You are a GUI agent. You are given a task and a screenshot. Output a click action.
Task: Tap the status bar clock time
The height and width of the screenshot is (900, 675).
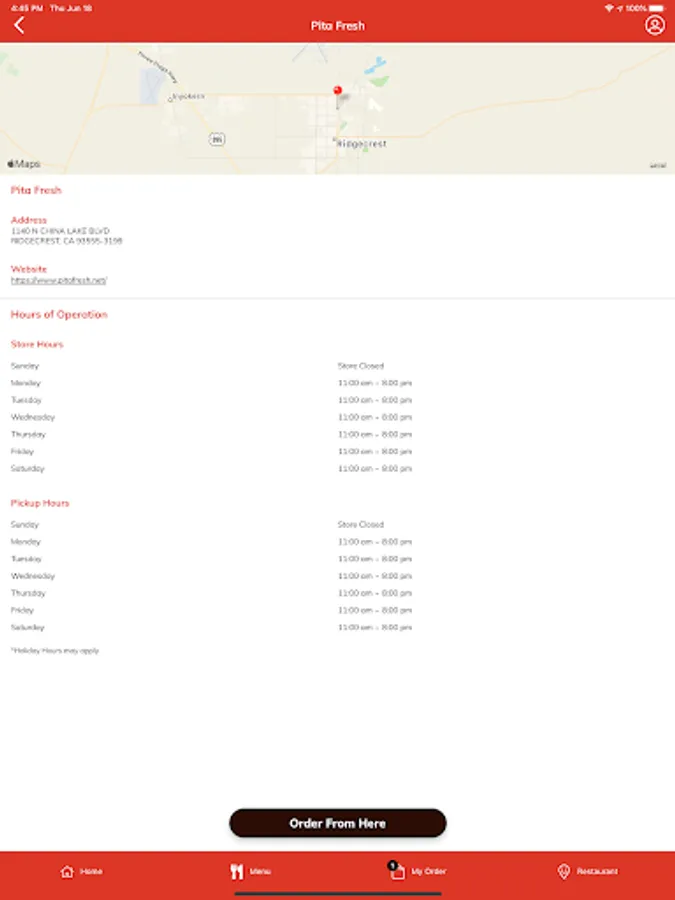(26, 9)
